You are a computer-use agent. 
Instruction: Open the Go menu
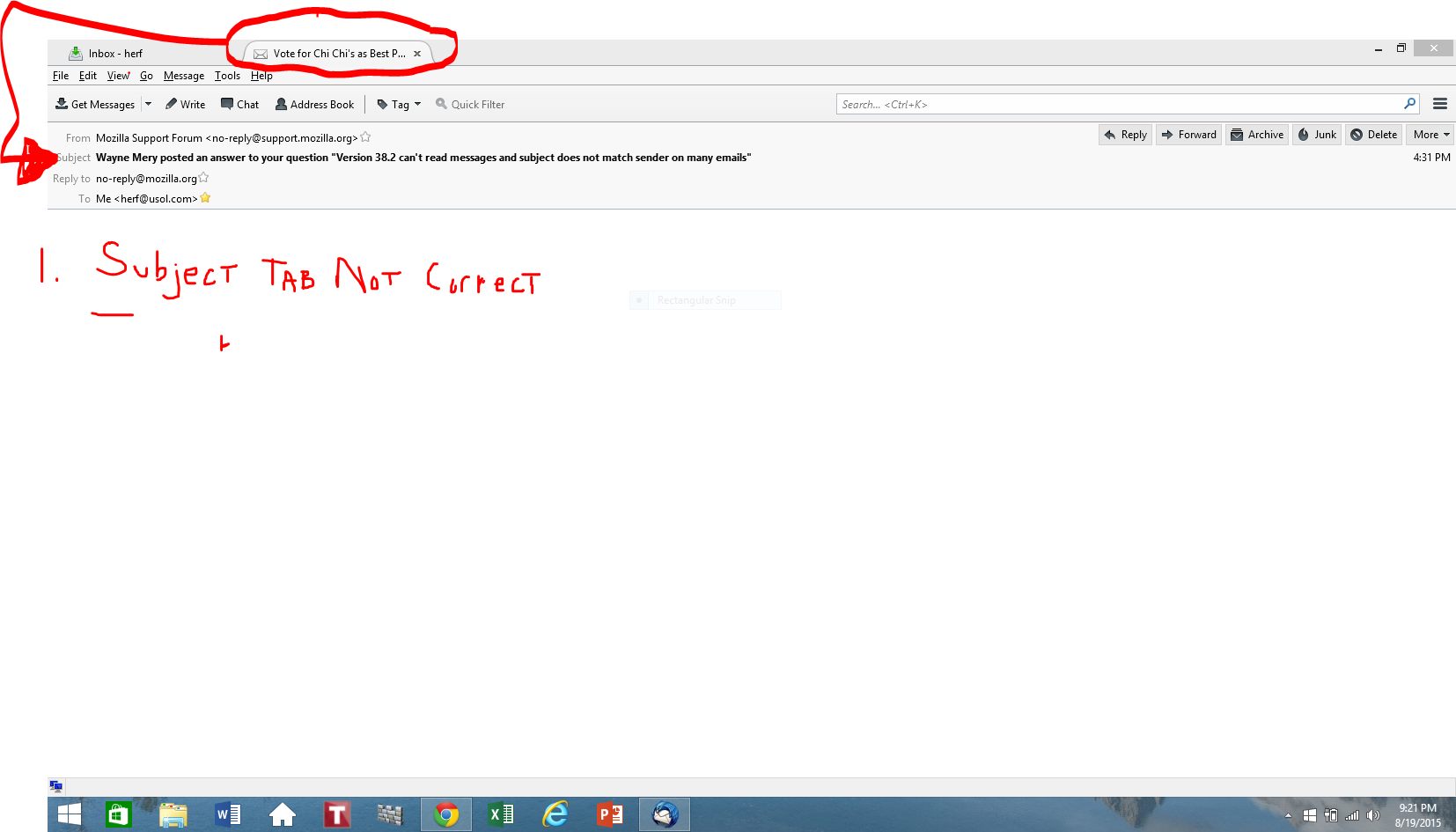point(146,76)
